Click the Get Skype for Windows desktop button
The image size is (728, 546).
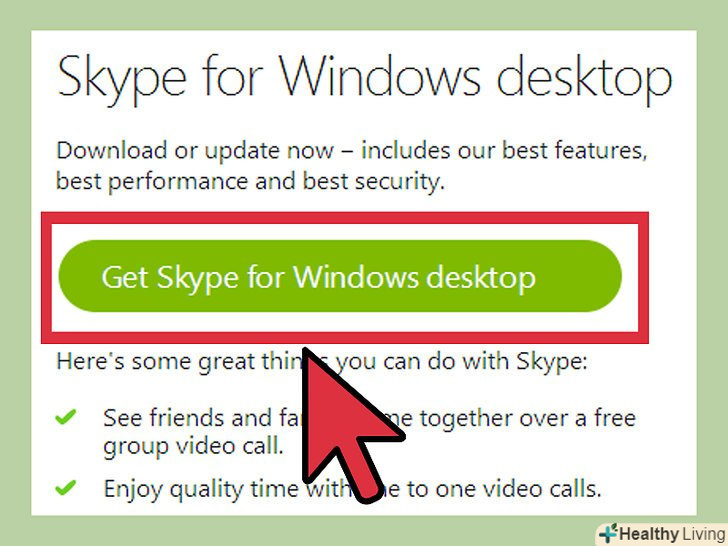coord(339,276)
